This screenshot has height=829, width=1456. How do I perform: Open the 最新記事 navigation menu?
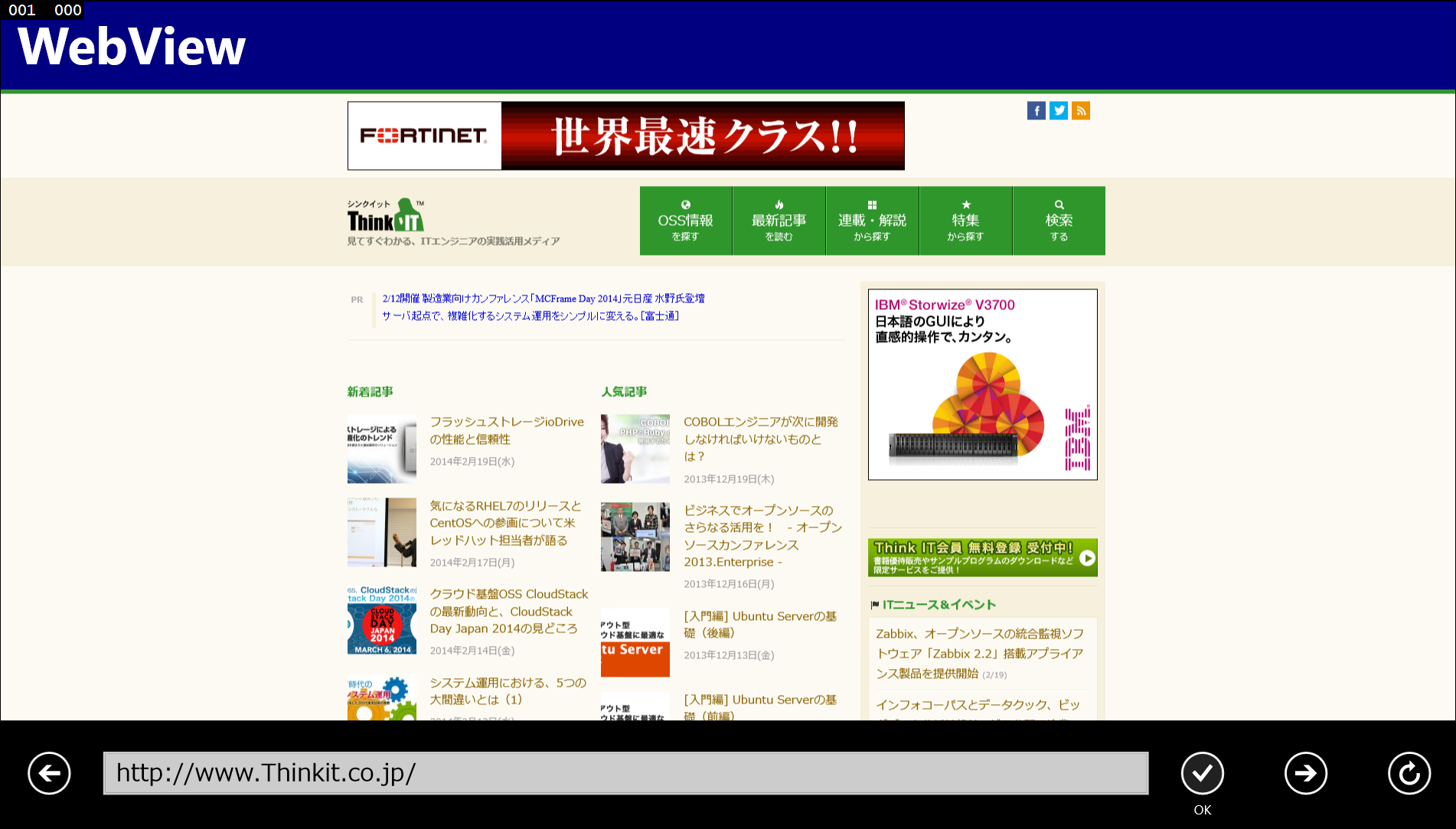pyautogui.click(x=779, y=220)
